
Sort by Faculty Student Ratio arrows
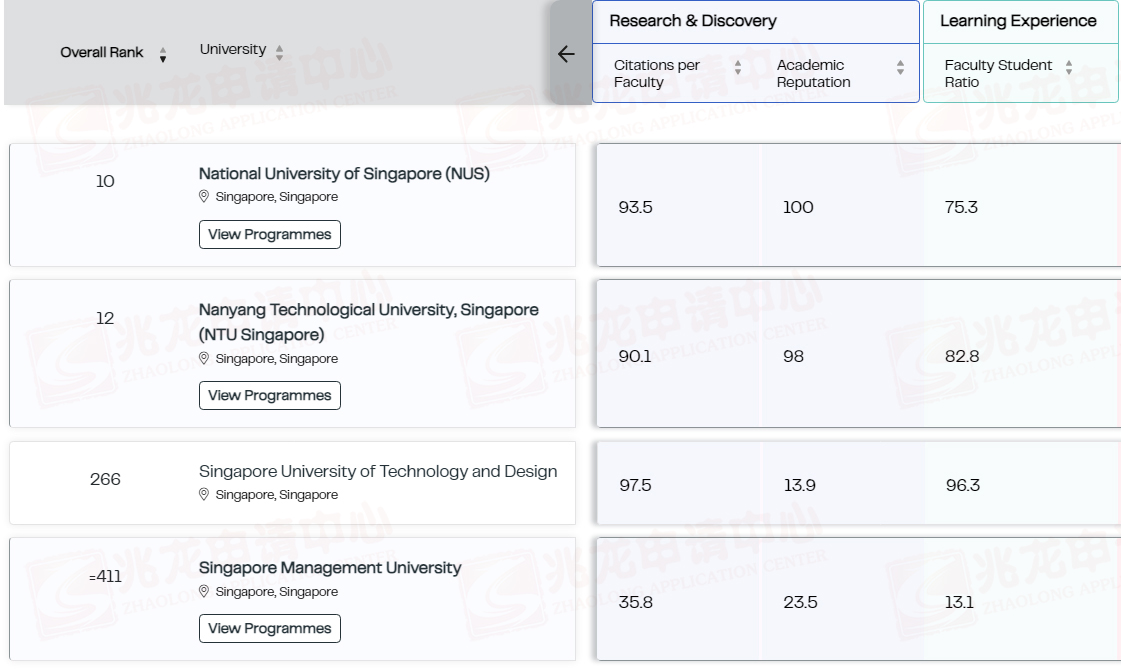[x=1069, y=67]
